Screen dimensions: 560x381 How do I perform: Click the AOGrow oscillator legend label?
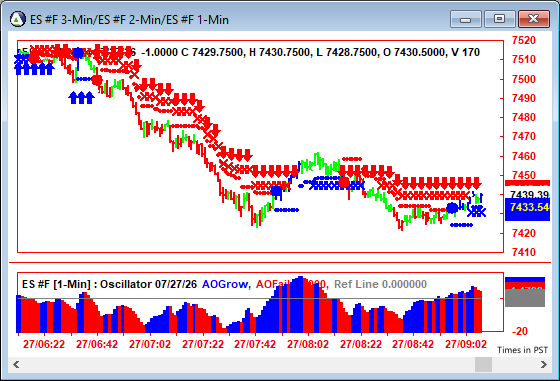tap(226, 284)
